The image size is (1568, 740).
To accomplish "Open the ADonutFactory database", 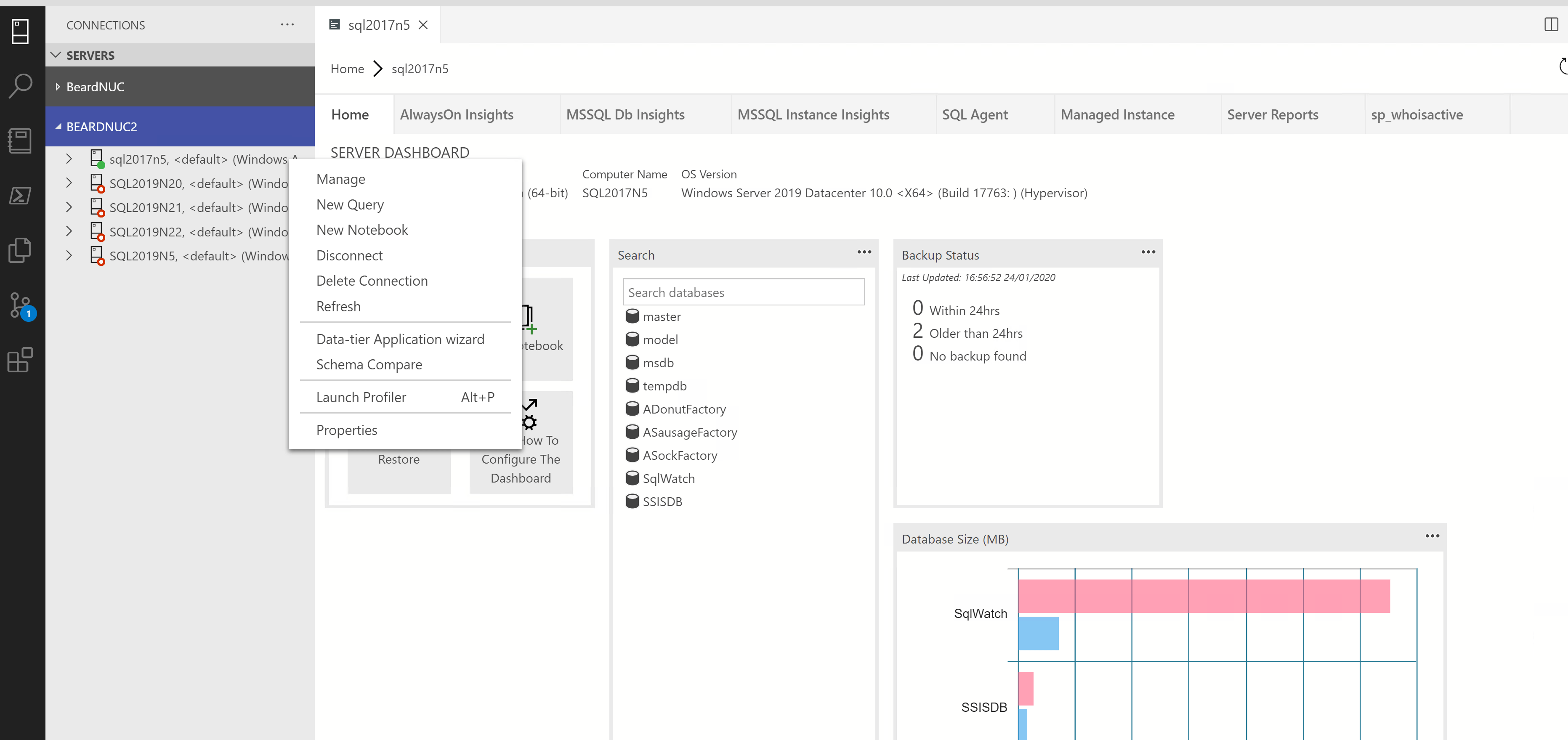I will [x=683, y=409].
